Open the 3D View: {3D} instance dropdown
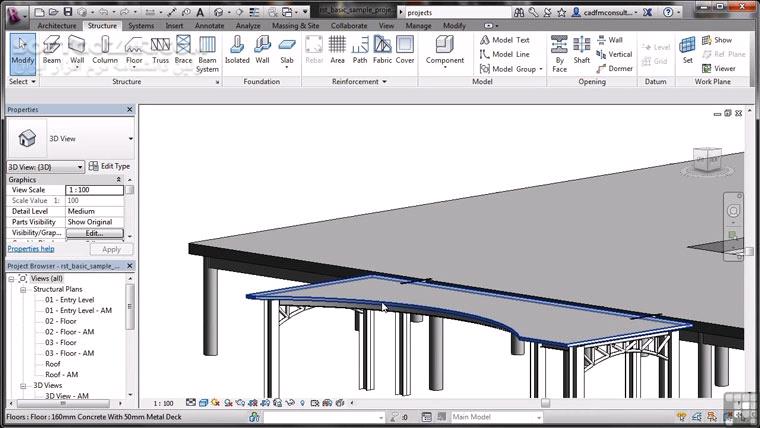The image size is (760, 428). tap(46, 167)
